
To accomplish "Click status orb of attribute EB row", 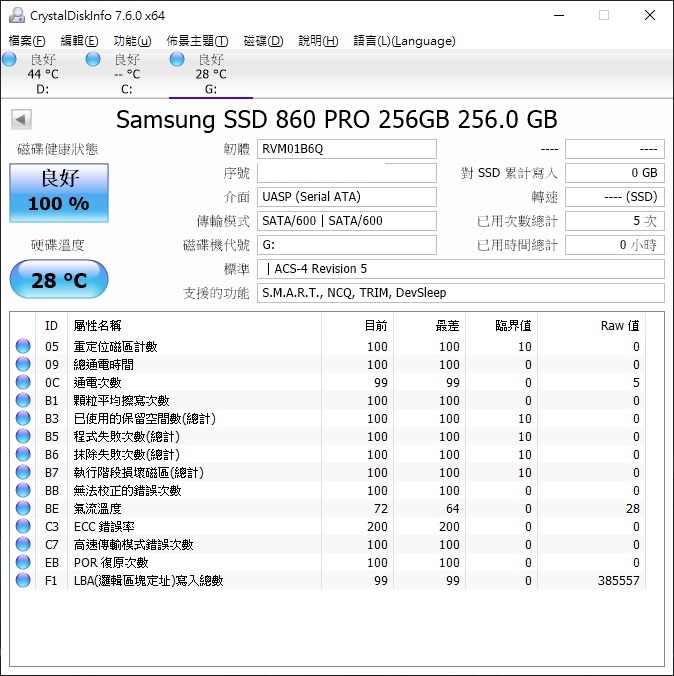I will pos(23,562).
